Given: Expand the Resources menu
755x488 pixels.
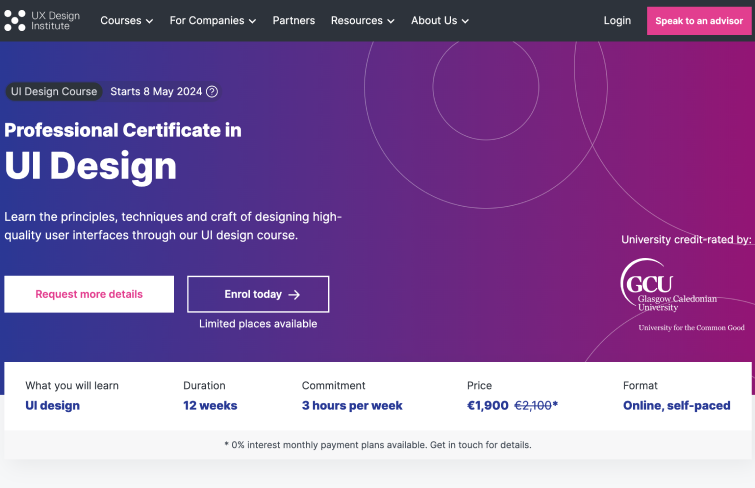Looking at the screenshot, I should coord(362,21).
